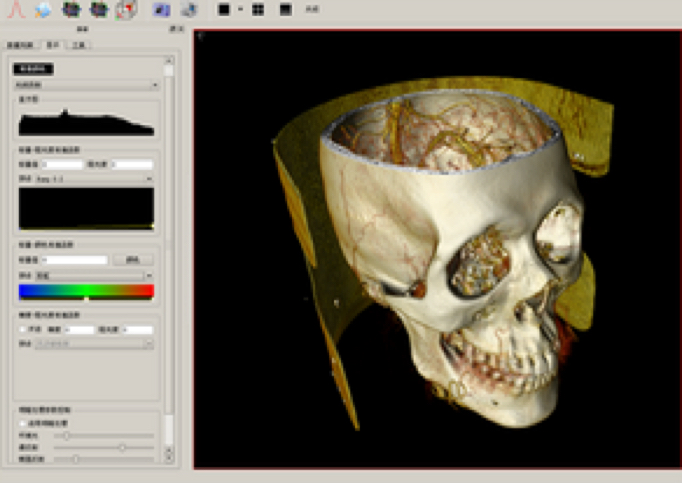Click the gray camera toolbar icon
Screen dimensions: 682x483
[x=187, y=10]
